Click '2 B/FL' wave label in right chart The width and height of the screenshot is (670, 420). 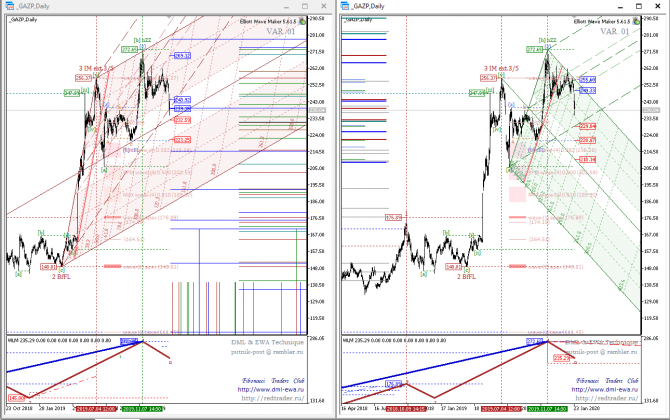(x=466, y=277)
